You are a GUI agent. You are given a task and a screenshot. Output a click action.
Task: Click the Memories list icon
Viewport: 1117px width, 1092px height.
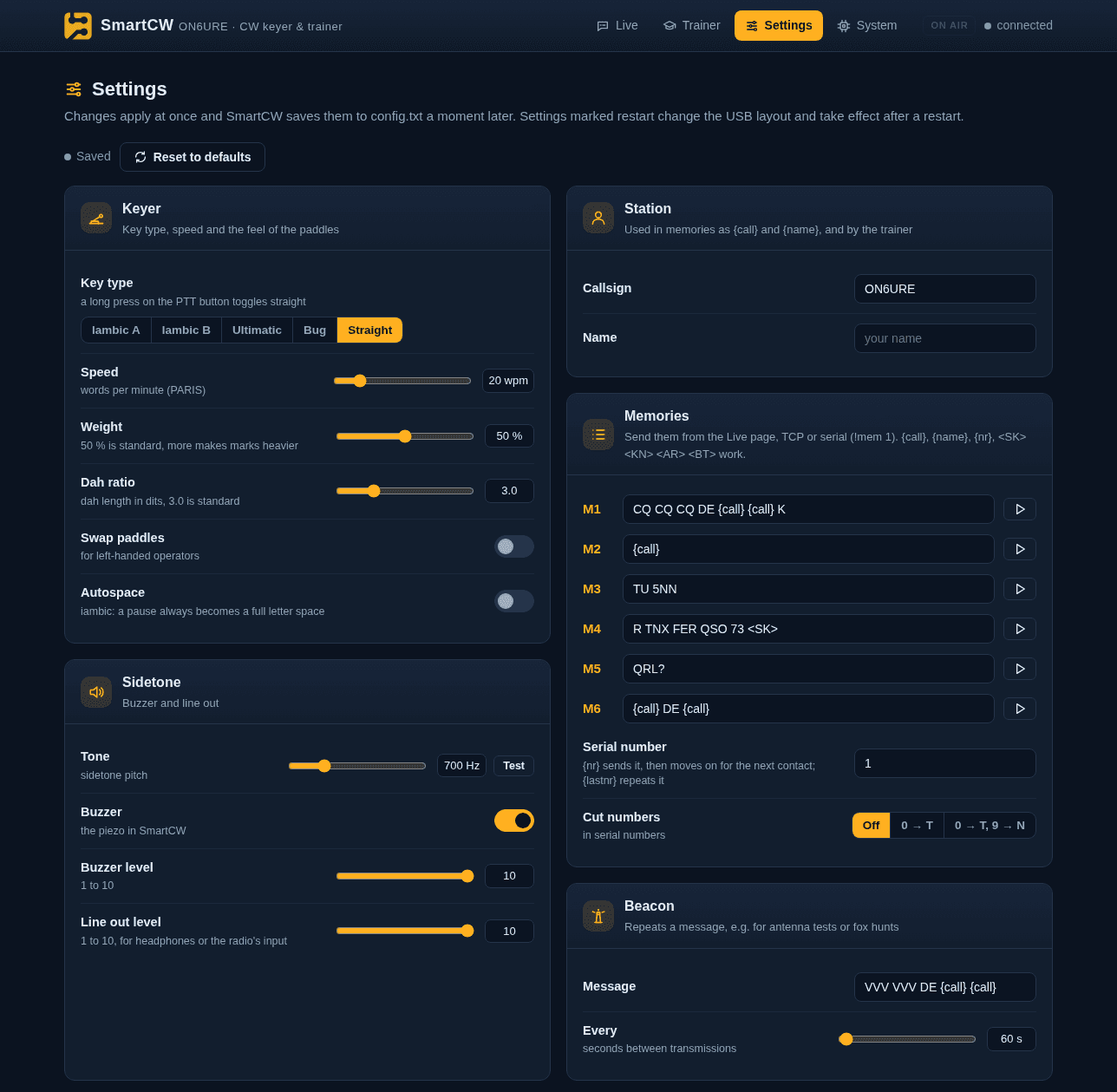coord(598,435)
